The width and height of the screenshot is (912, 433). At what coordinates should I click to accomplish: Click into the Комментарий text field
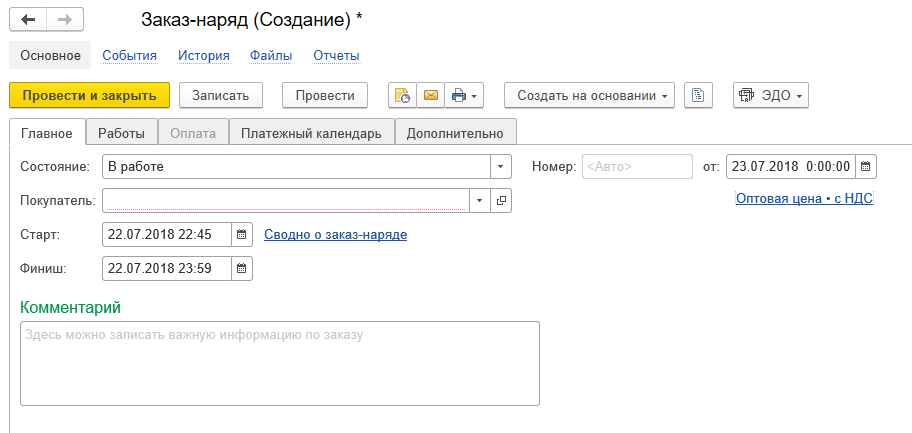[280, 363]
